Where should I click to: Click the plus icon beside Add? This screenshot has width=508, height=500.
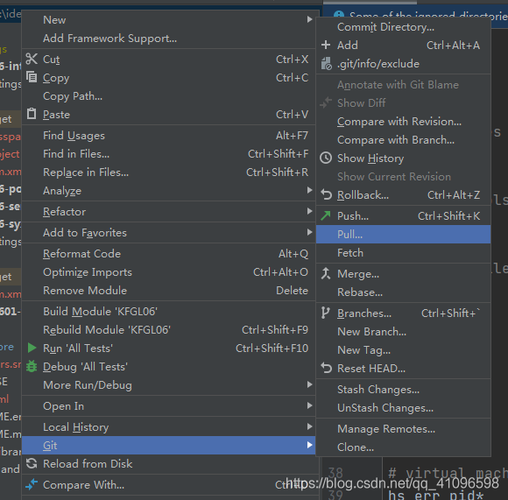tap(326, 45)
